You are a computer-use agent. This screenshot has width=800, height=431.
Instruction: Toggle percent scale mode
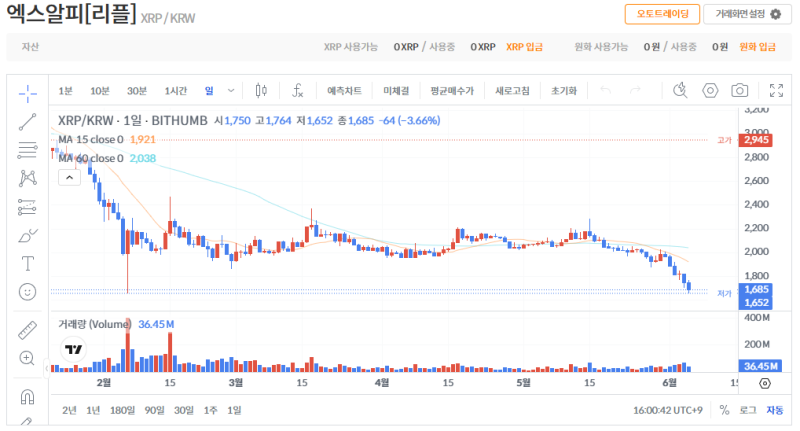point(724,410)
